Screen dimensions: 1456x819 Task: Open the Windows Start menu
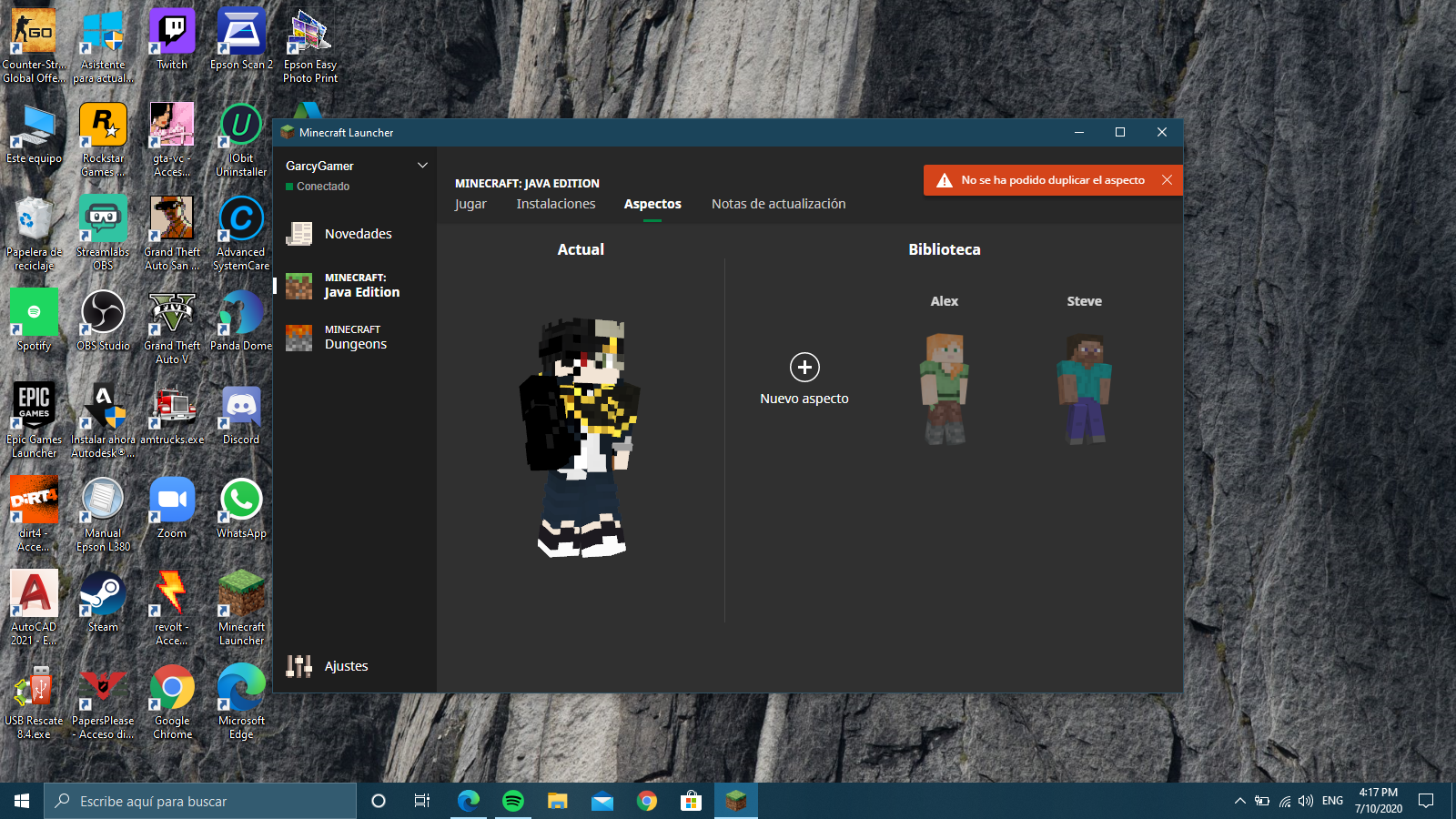tap(22, 801)
